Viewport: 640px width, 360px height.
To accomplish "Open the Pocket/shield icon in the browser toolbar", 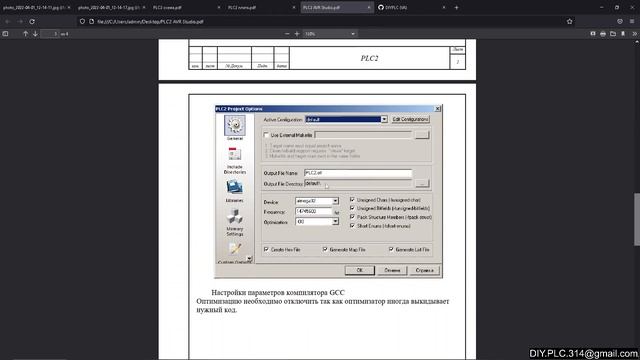I will tap(620, 21).
